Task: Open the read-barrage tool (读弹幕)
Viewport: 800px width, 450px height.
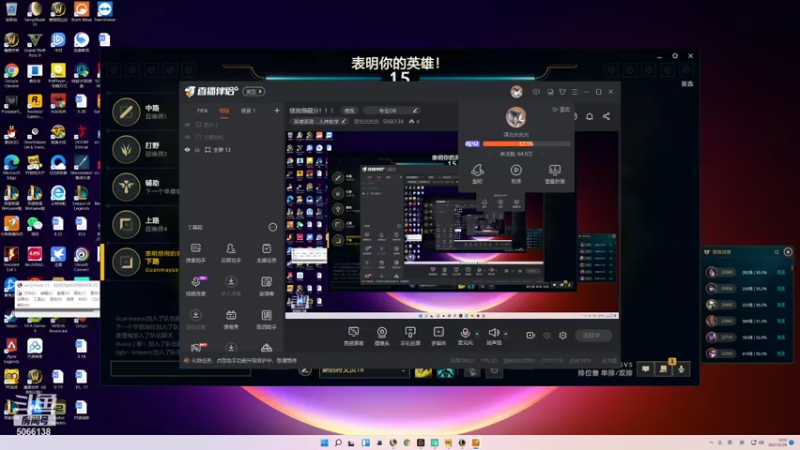Action: click(x=266, y=286)
